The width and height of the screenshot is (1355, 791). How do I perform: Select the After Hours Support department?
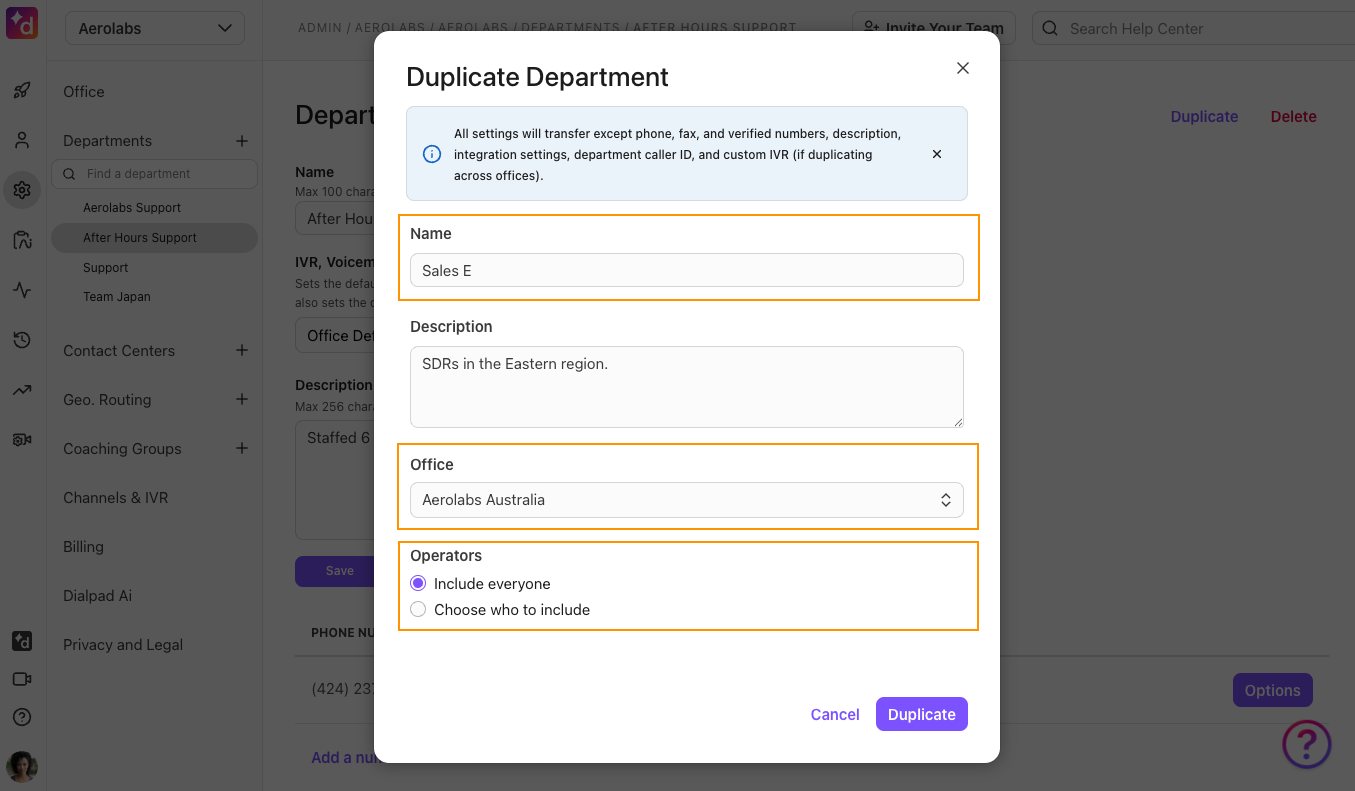pyautogui.click(x=155, y=238)
